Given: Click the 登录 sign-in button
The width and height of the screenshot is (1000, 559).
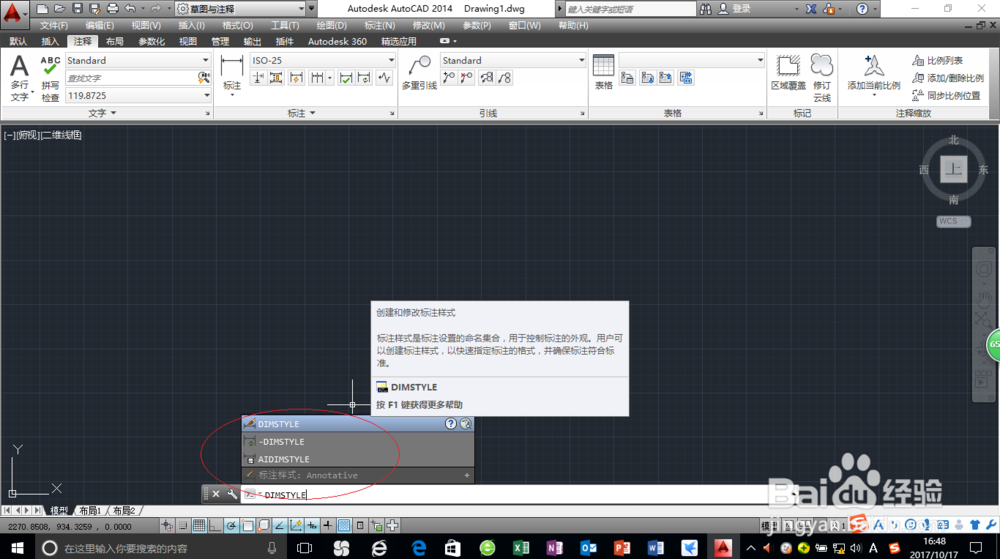Looking at the screenshot, I should click(x=734, y=9).
